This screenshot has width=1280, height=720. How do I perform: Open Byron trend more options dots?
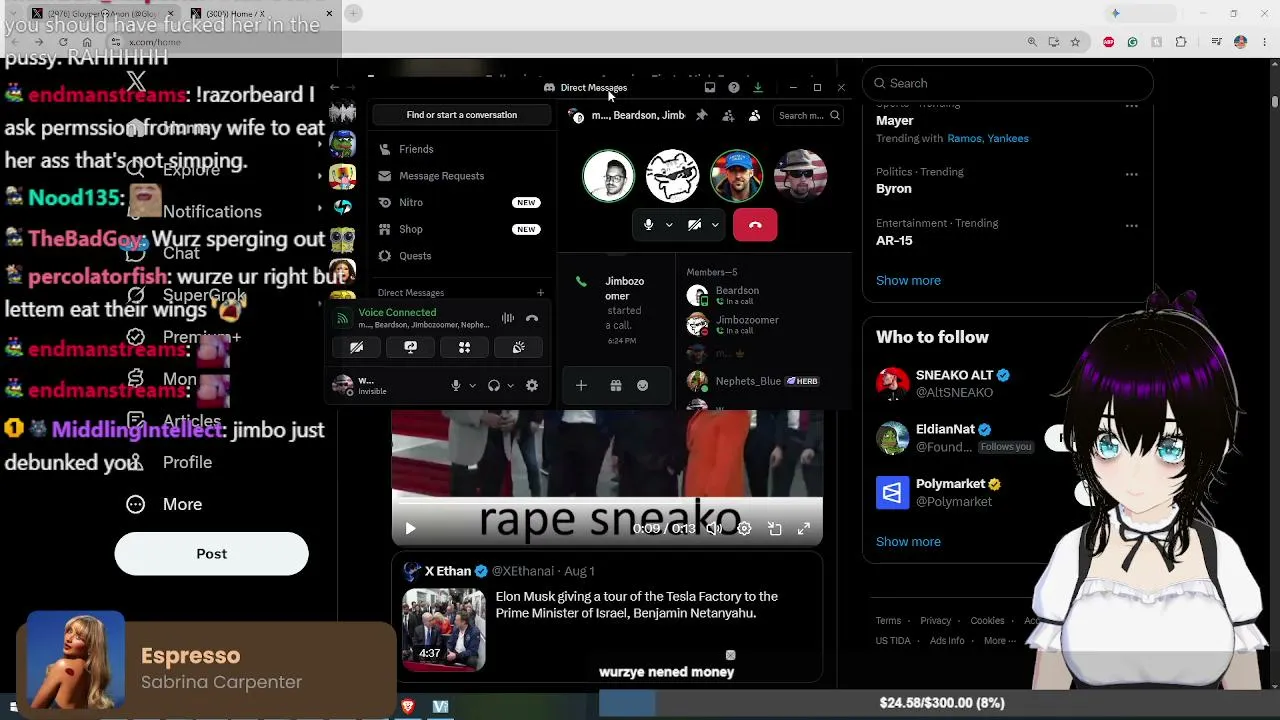(1132, 174)
